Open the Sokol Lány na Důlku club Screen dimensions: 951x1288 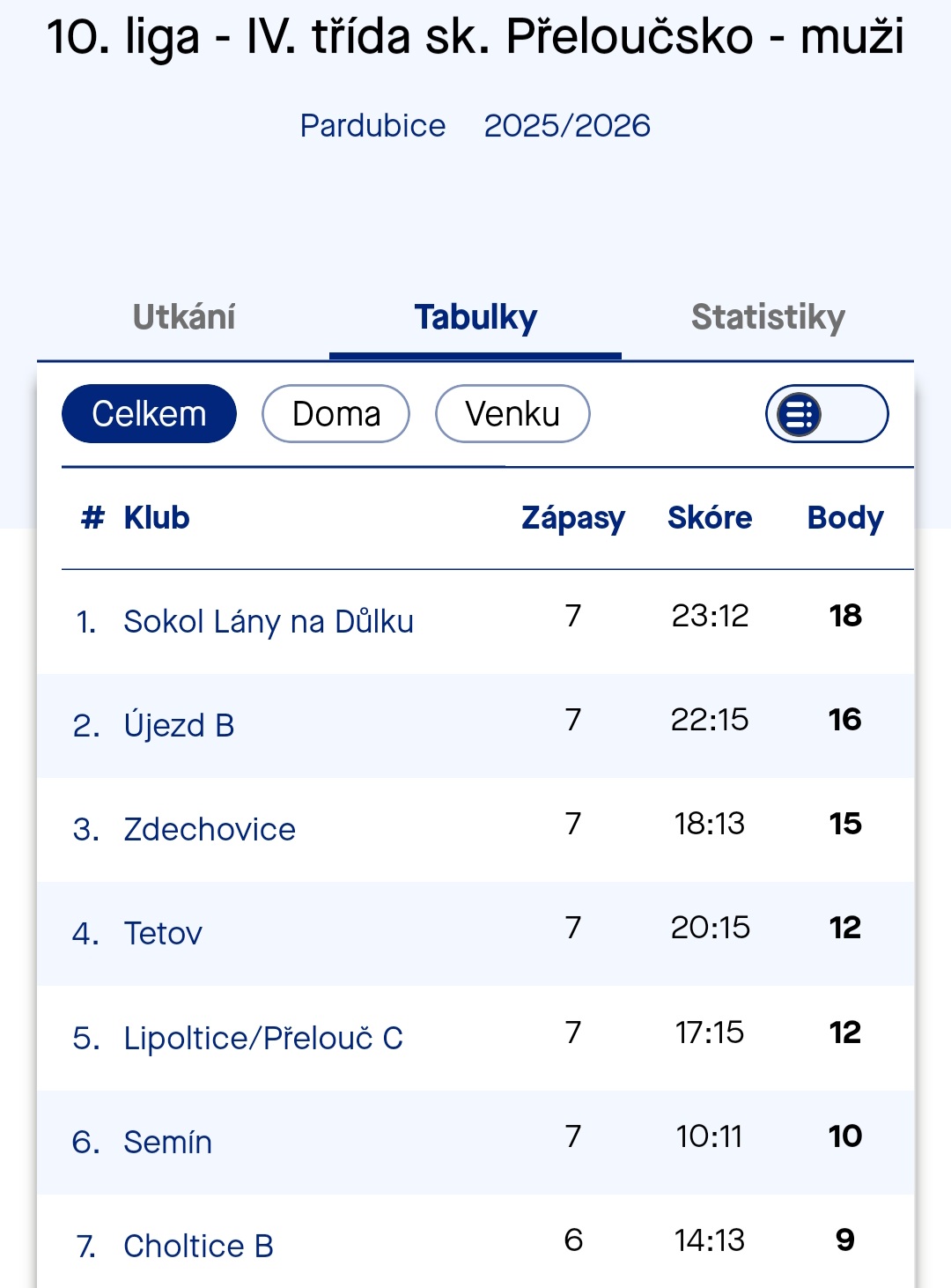pos(269,622)
